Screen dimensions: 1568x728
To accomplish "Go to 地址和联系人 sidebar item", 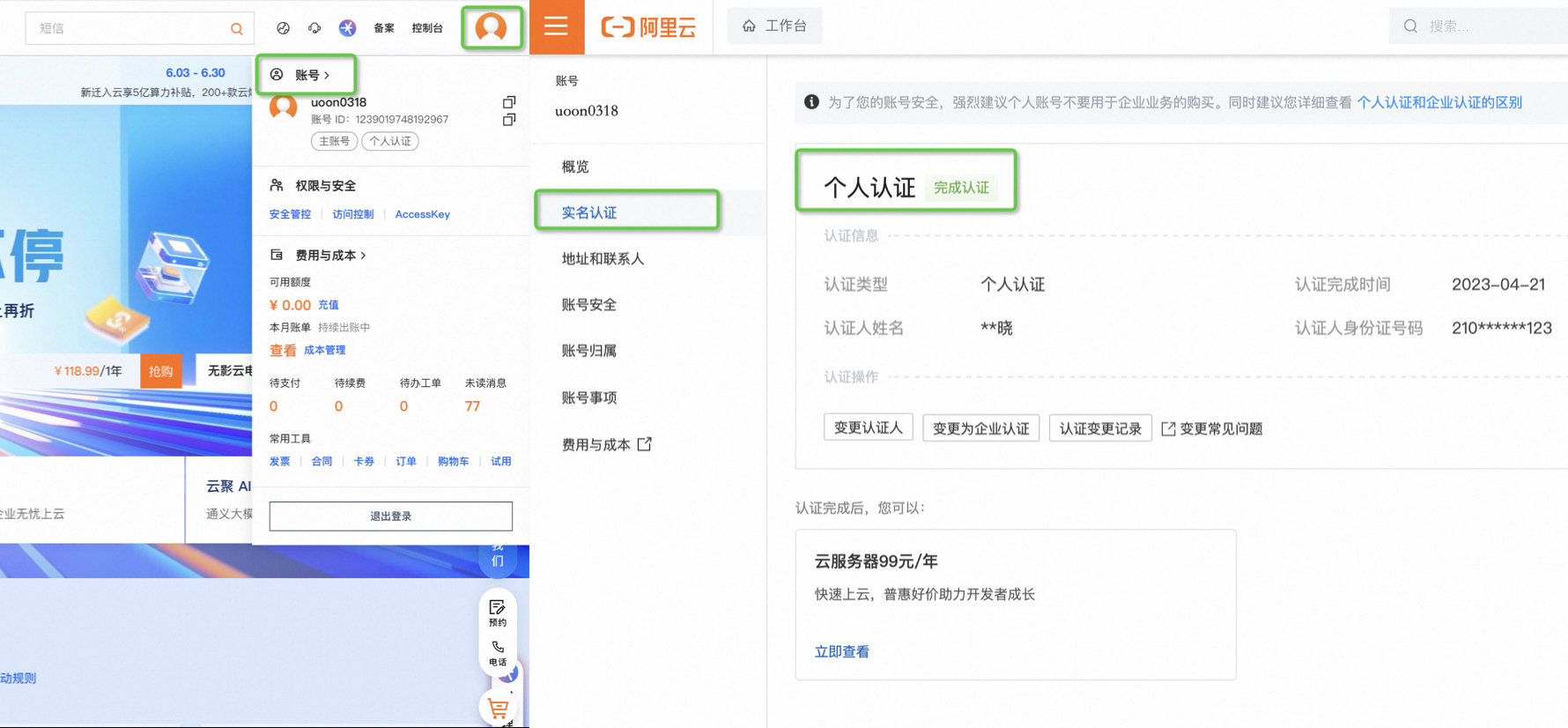I will point(603,258).
